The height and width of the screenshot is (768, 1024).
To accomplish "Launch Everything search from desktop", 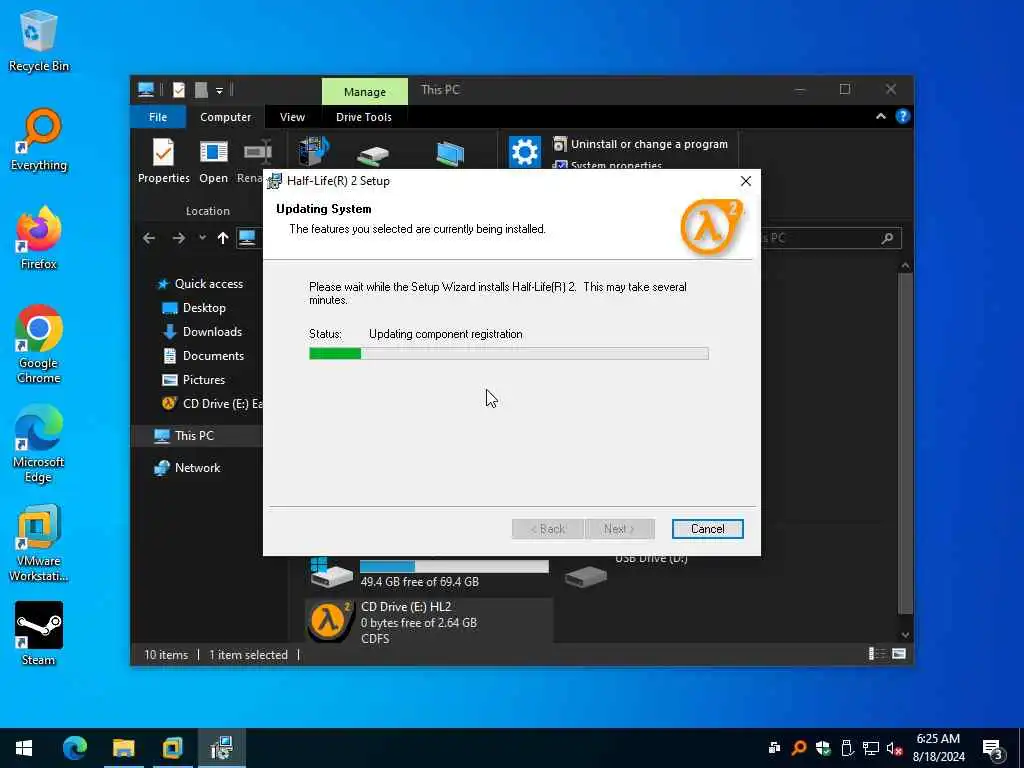I will point(39,140).
